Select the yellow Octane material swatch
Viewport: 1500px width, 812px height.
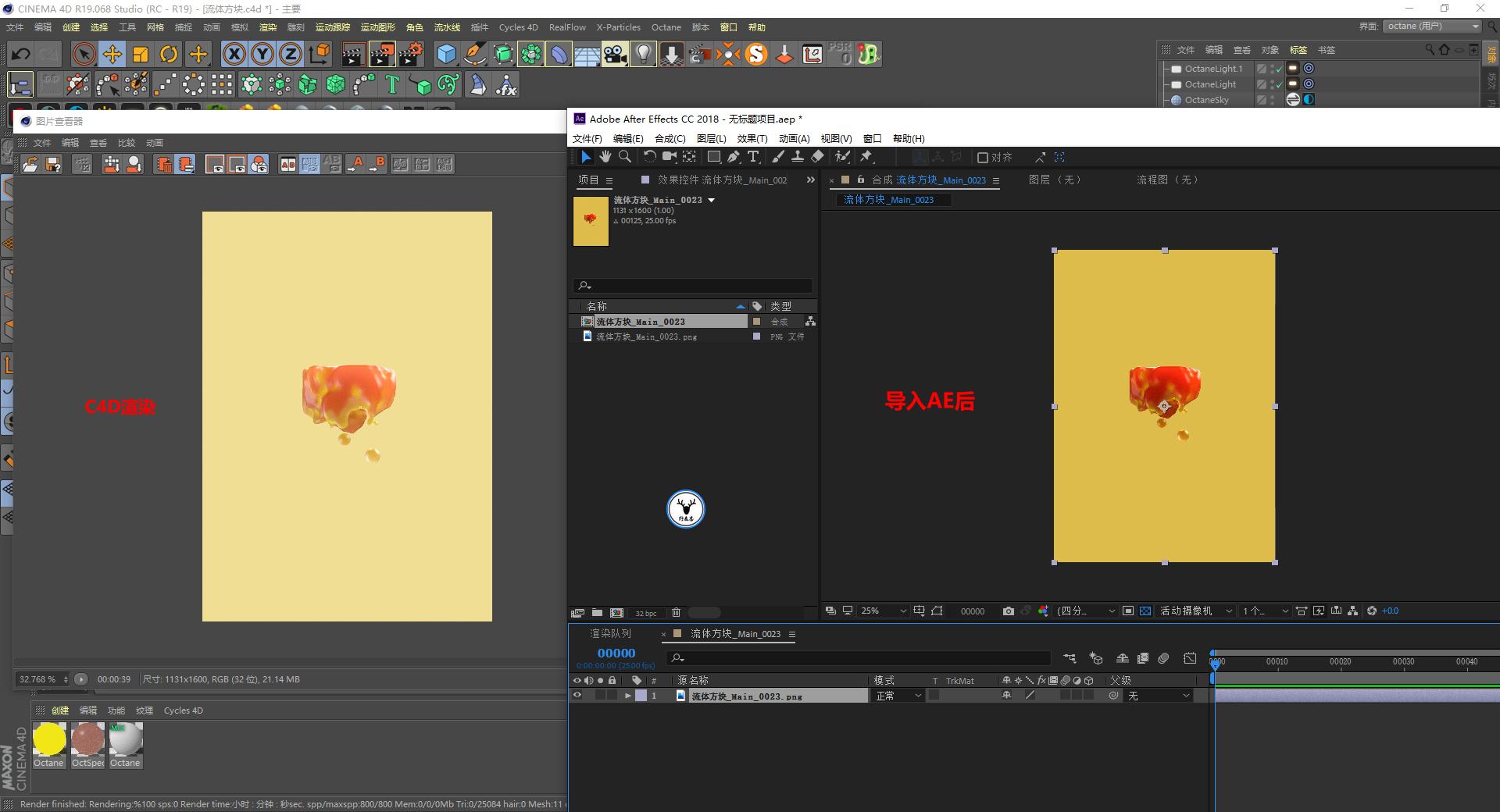tap(48, 739)
